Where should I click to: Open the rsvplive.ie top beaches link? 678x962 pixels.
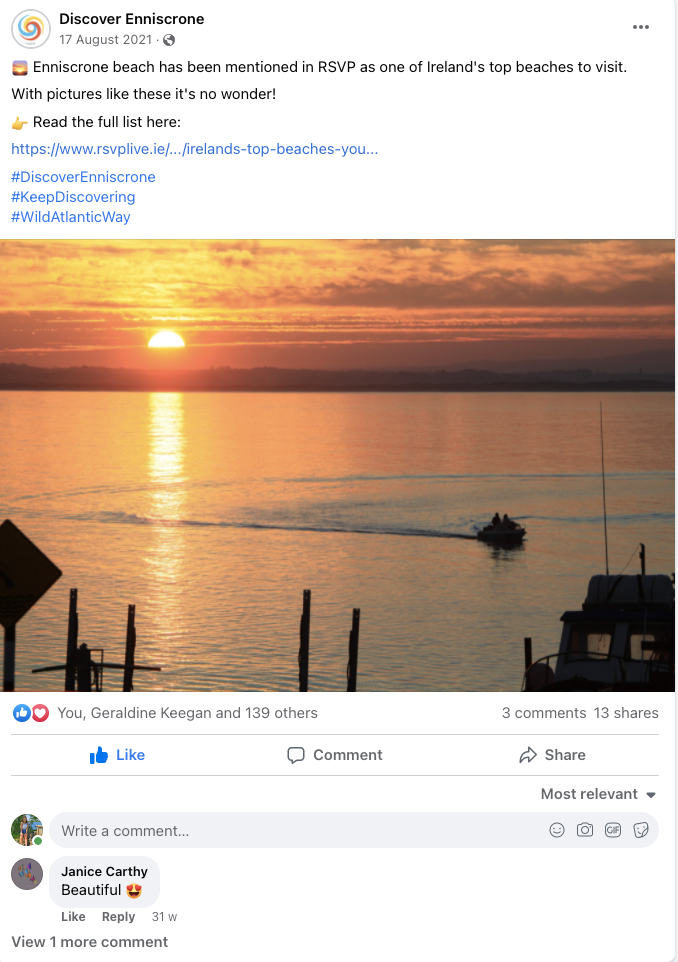click(195, 149)
